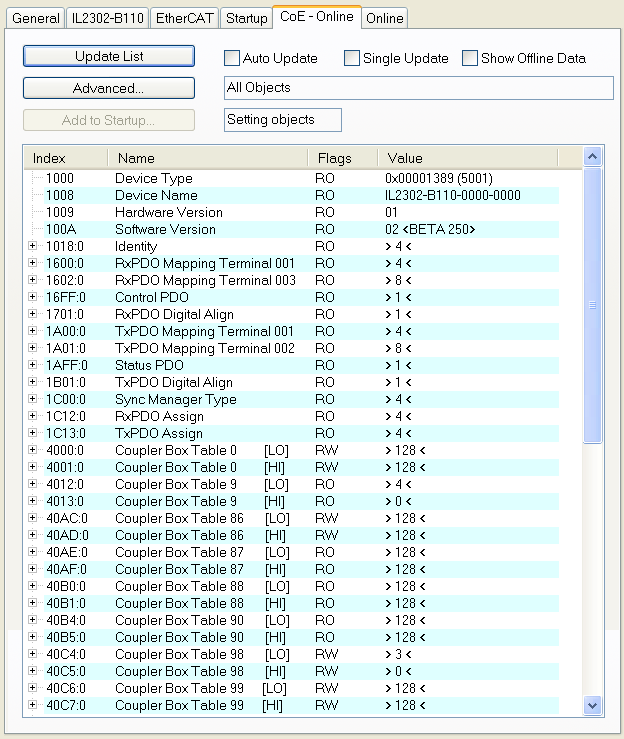624x739 pixels.
Task: Enable the Auto Update checkbox
Action: tap(232, 58)
